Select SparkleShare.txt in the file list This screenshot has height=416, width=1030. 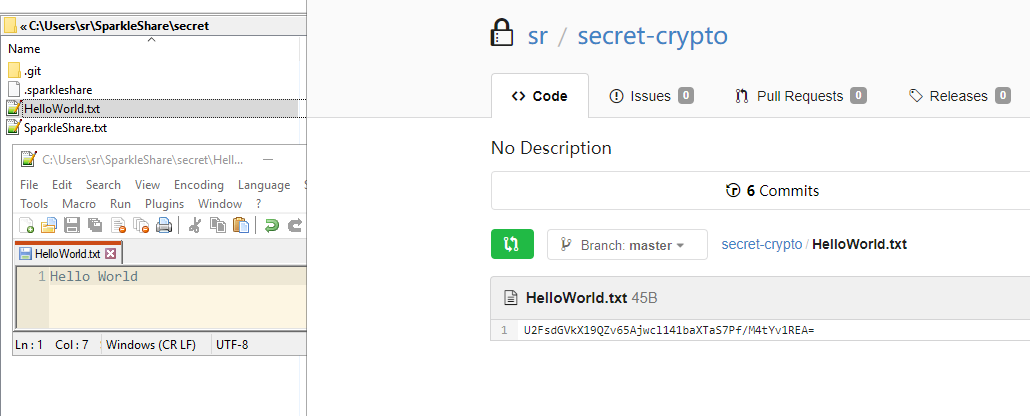pyautogui.click(x=65, y=128)
